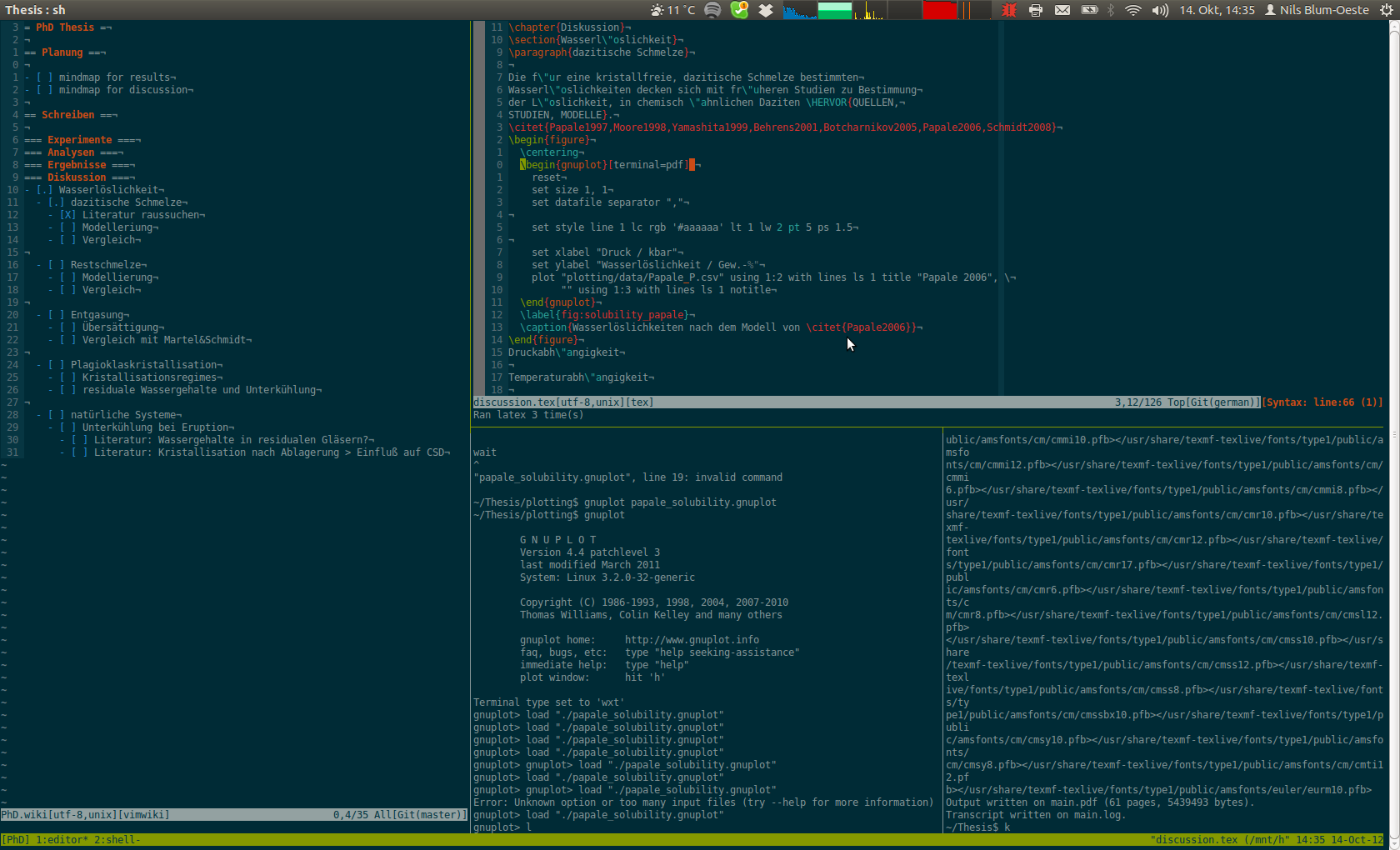Toggle the Wasserlöslichkeit checkbox
This screenshot has height=850, width=1400.
[44, 190]
